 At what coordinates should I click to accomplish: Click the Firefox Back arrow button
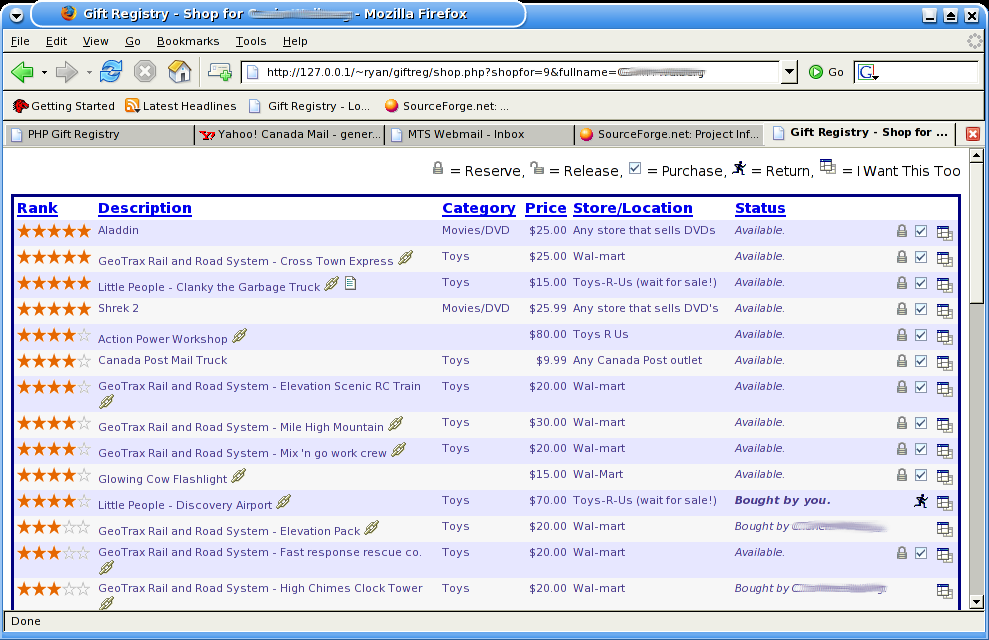23,72
